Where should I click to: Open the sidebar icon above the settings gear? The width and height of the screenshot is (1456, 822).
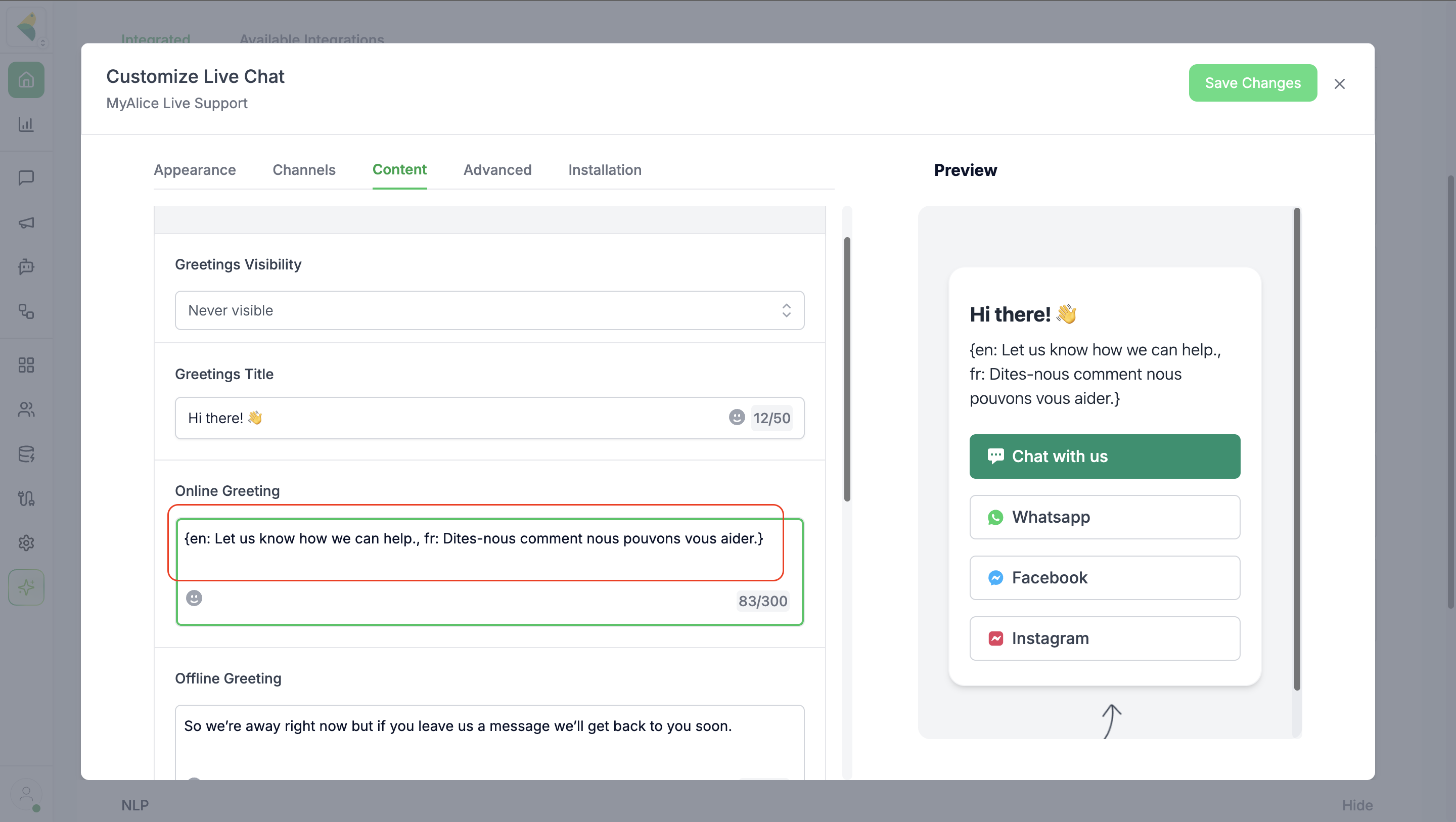pos(26,498)
